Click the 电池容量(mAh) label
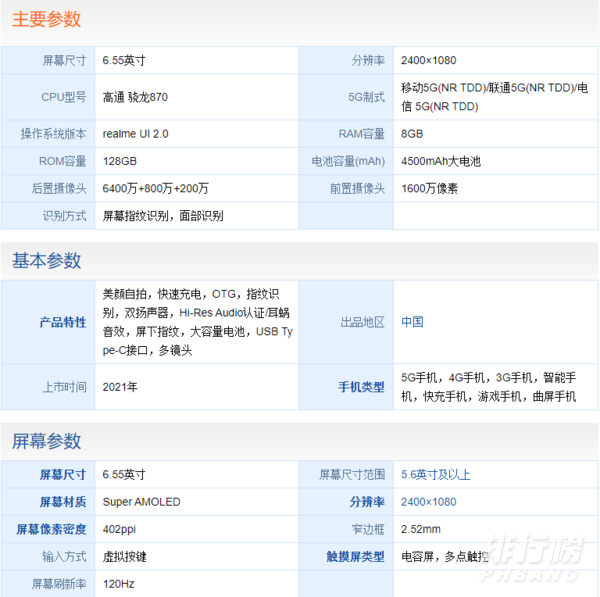 348,161
